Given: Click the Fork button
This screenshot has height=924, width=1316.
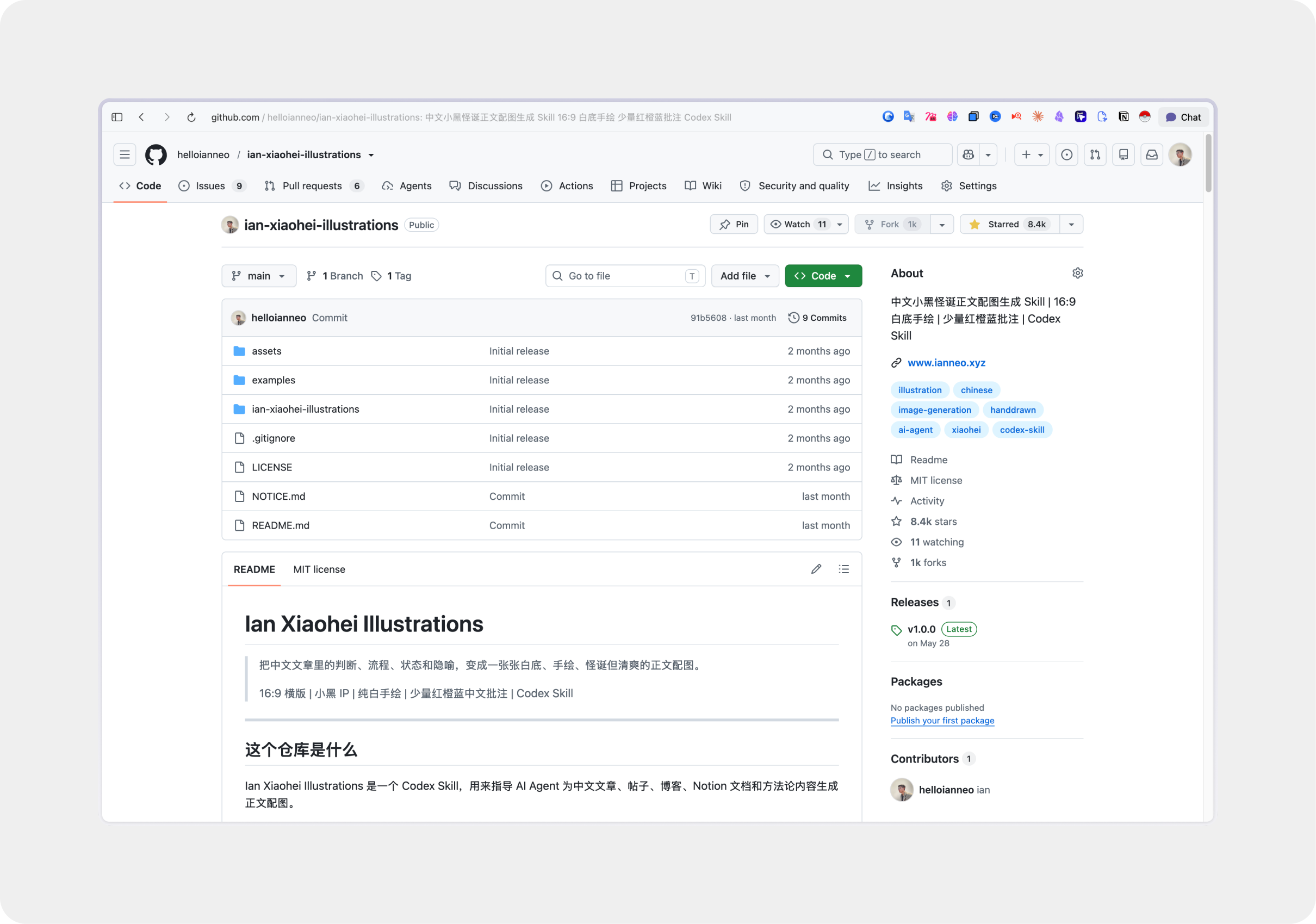Looking at the screenshot, I should point(892,224).
